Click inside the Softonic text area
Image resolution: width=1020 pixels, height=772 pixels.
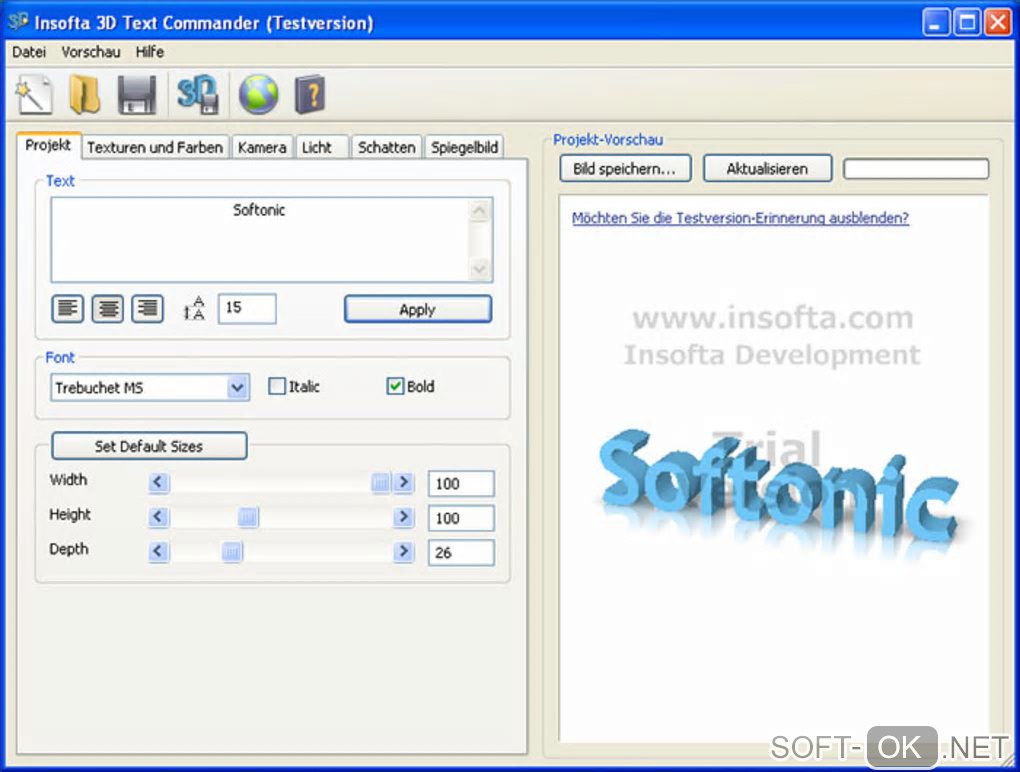260,240
